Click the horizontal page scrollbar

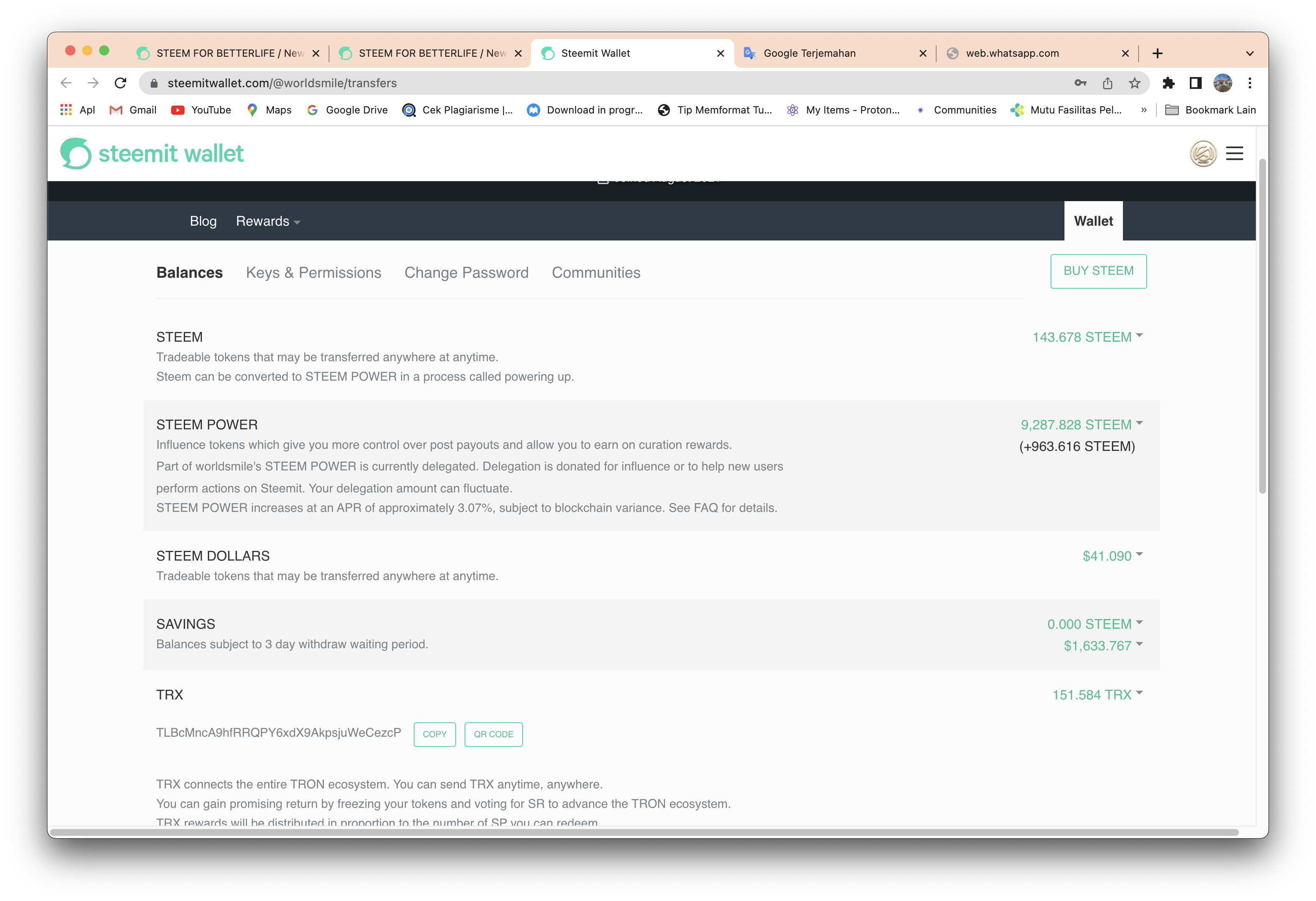(644, 832)
